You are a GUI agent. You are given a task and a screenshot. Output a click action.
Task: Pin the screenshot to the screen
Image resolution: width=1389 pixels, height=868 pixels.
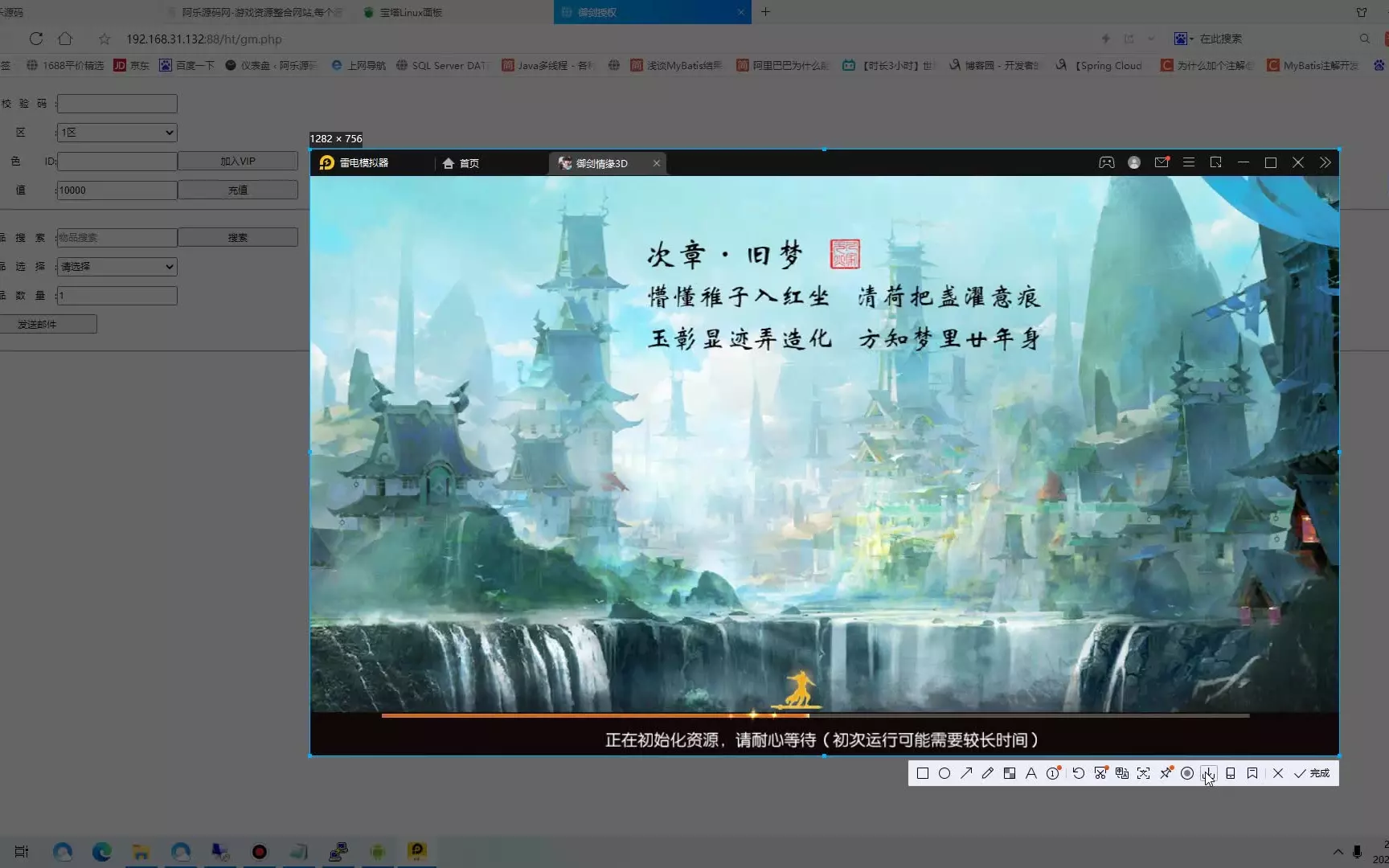click(x=1166, y=773)
